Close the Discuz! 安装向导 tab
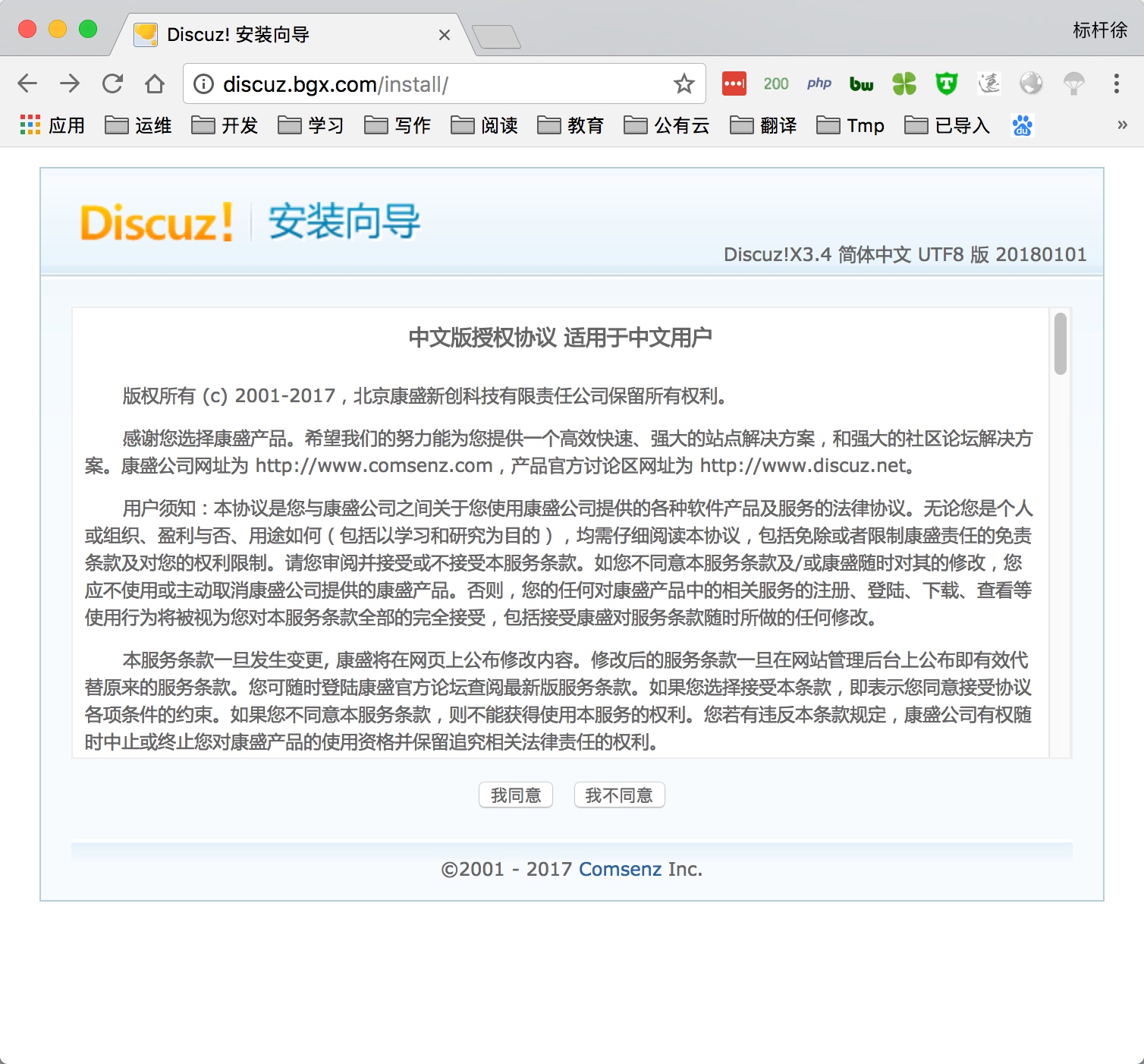This screenshot has width=1144, height=1064. [445, 35]
